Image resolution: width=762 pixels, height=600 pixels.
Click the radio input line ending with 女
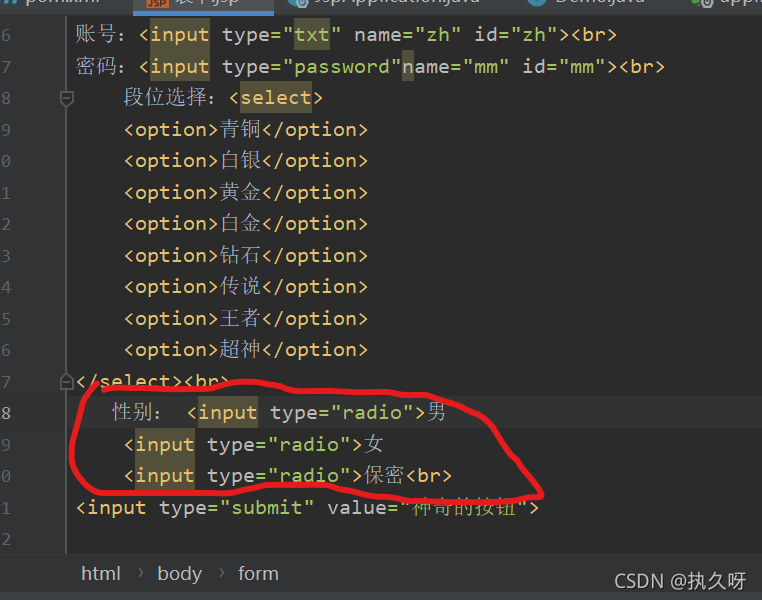[x=254, y=445]
